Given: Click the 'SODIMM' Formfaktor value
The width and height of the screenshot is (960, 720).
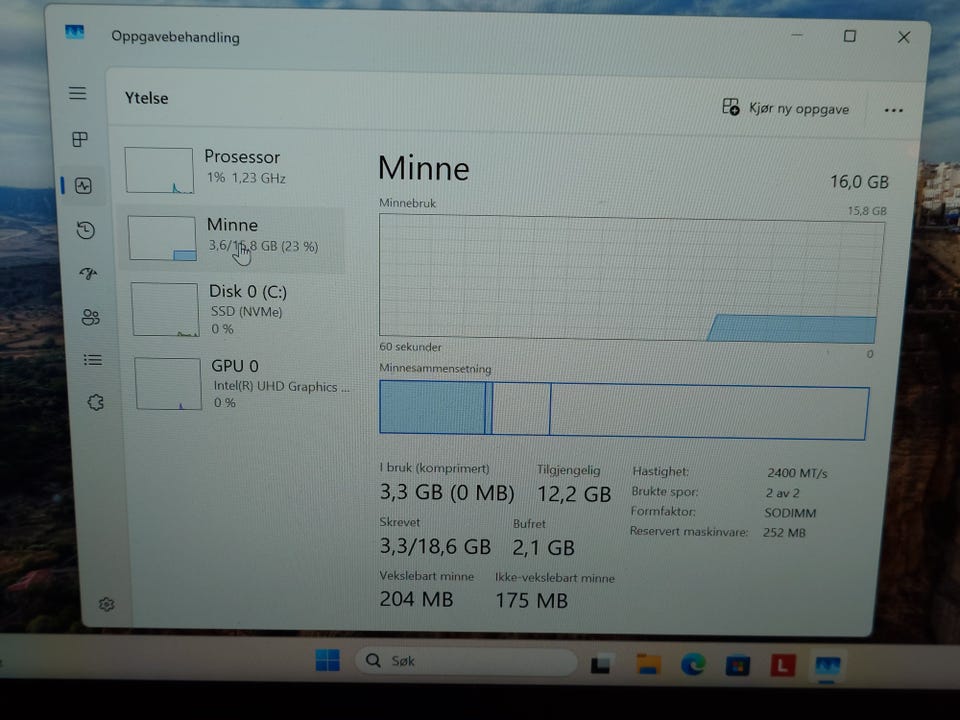Looking at the screenshot, I should pos(790,513).
